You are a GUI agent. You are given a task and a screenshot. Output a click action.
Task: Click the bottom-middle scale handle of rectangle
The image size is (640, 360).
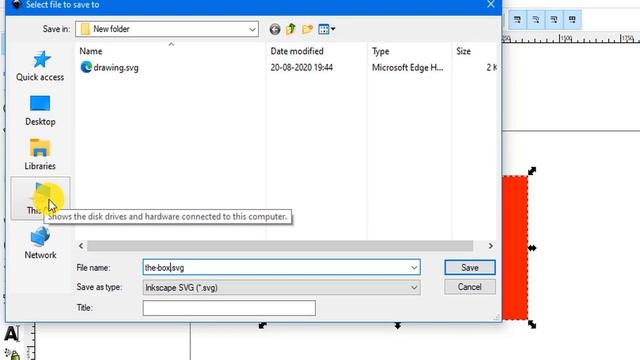tap(398, 325)
